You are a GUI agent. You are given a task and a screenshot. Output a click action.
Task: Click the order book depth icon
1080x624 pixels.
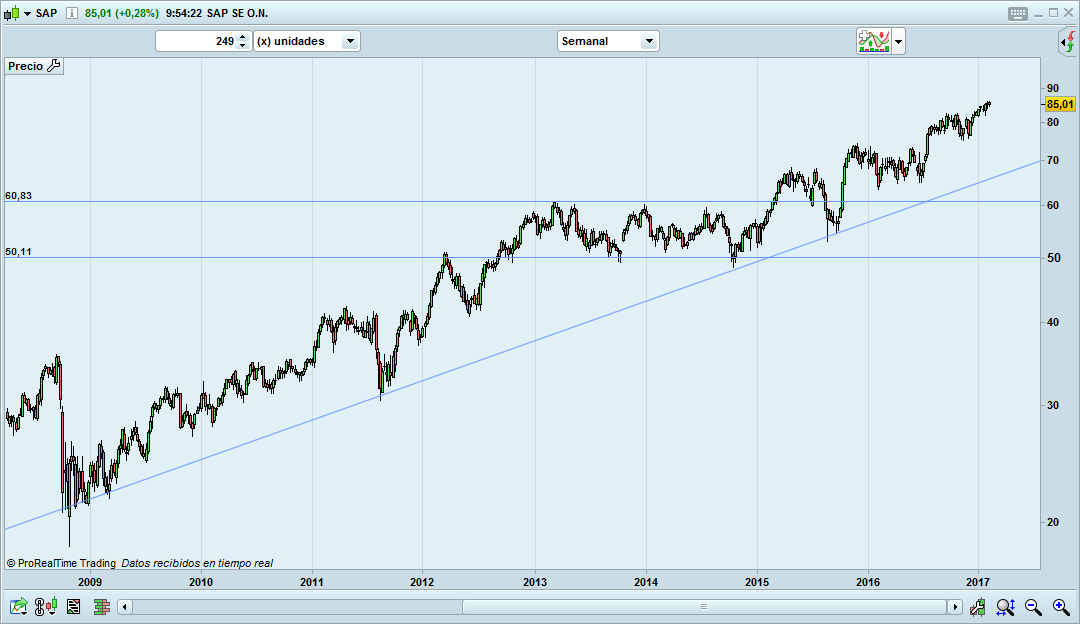click(101, 606)
